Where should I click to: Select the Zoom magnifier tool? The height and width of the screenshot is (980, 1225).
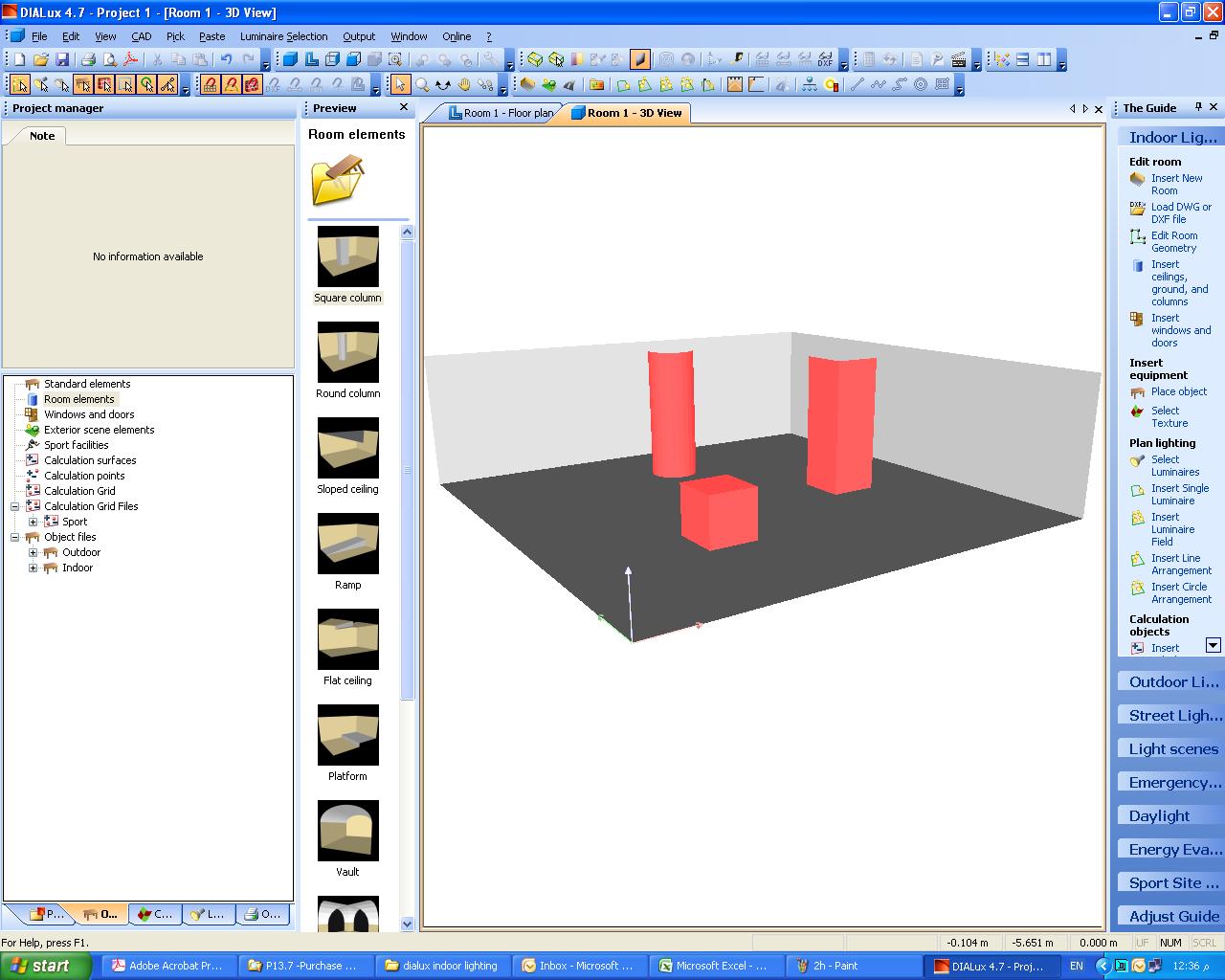[424, 84]
